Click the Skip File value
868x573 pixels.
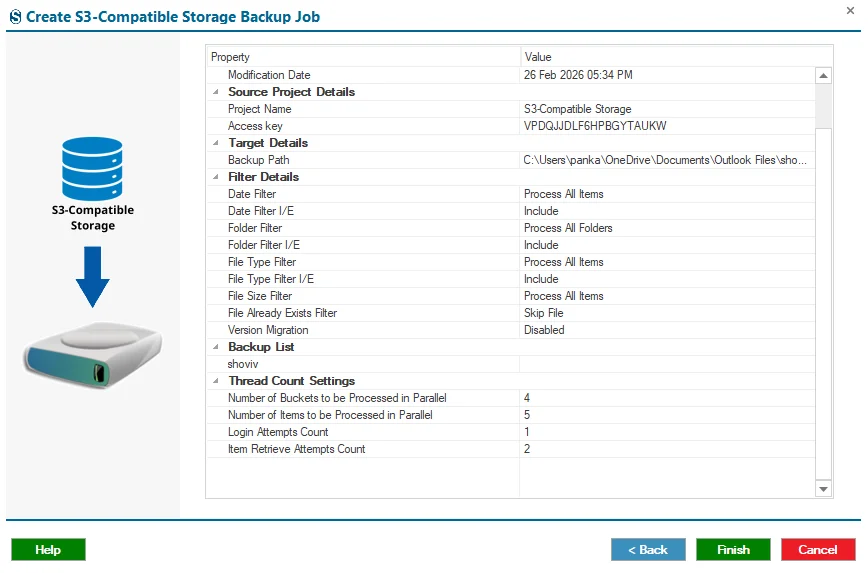click(x=544, y=313)
